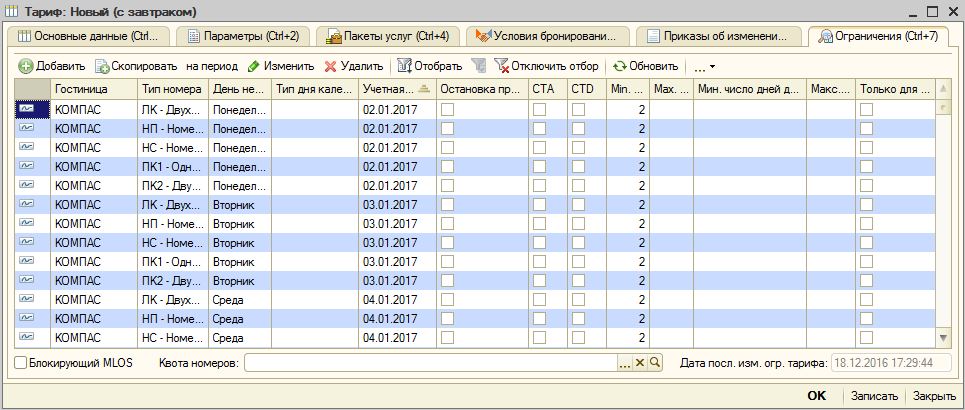Select cell ПК2 in the Понедельник 02.01.2017 row
The width and height of the screenshot is (965, 410).
(x=172, y=186)
